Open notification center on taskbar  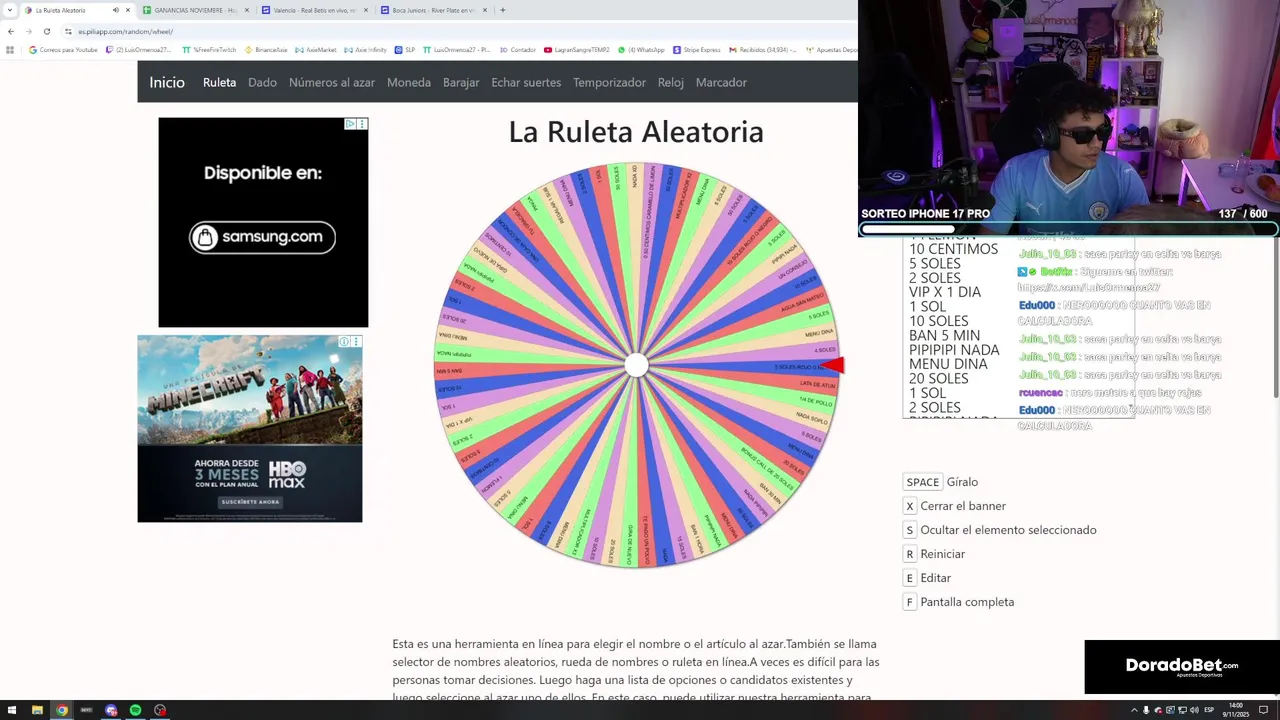click(1262, 710)
